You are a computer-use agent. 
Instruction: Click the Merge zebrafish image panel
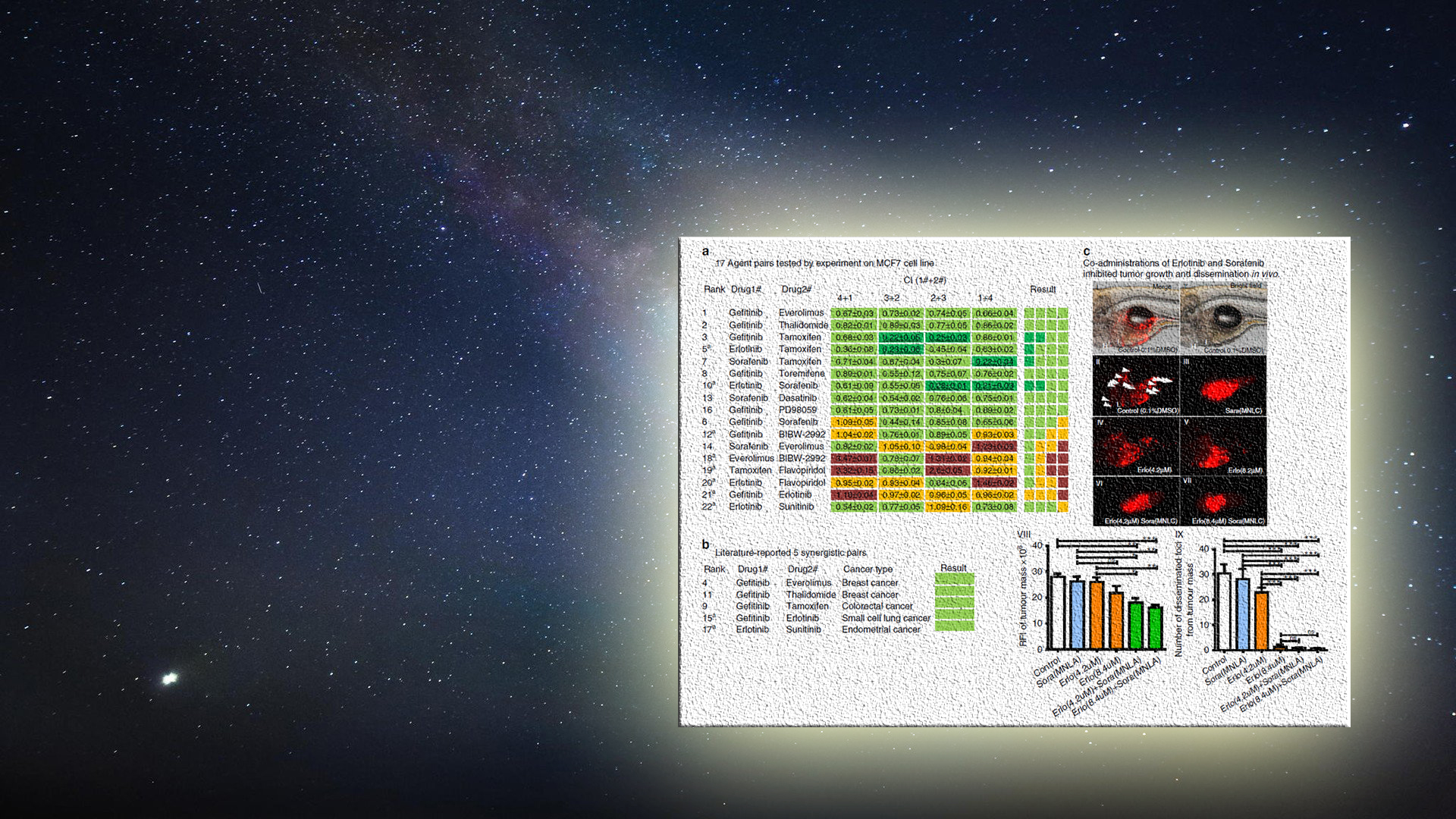coord(1136,318)
